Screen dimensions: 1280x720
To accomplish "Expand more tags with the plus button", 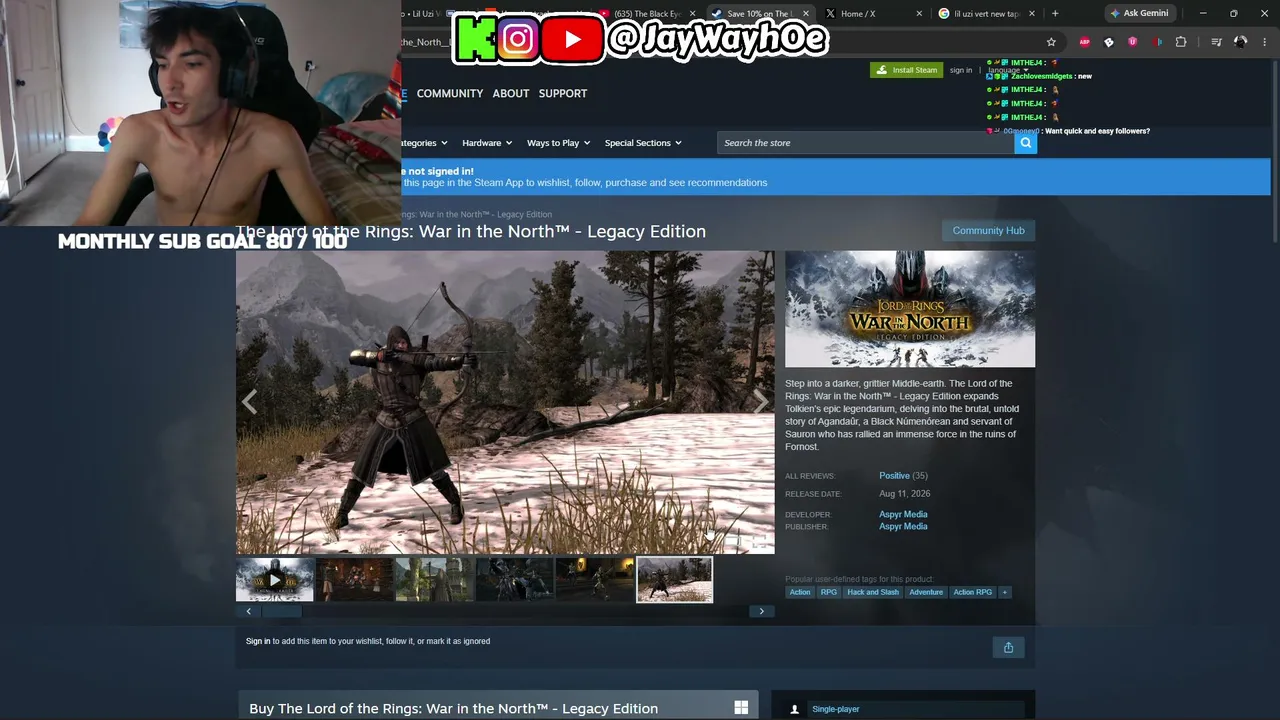I will click(1005, 592).
